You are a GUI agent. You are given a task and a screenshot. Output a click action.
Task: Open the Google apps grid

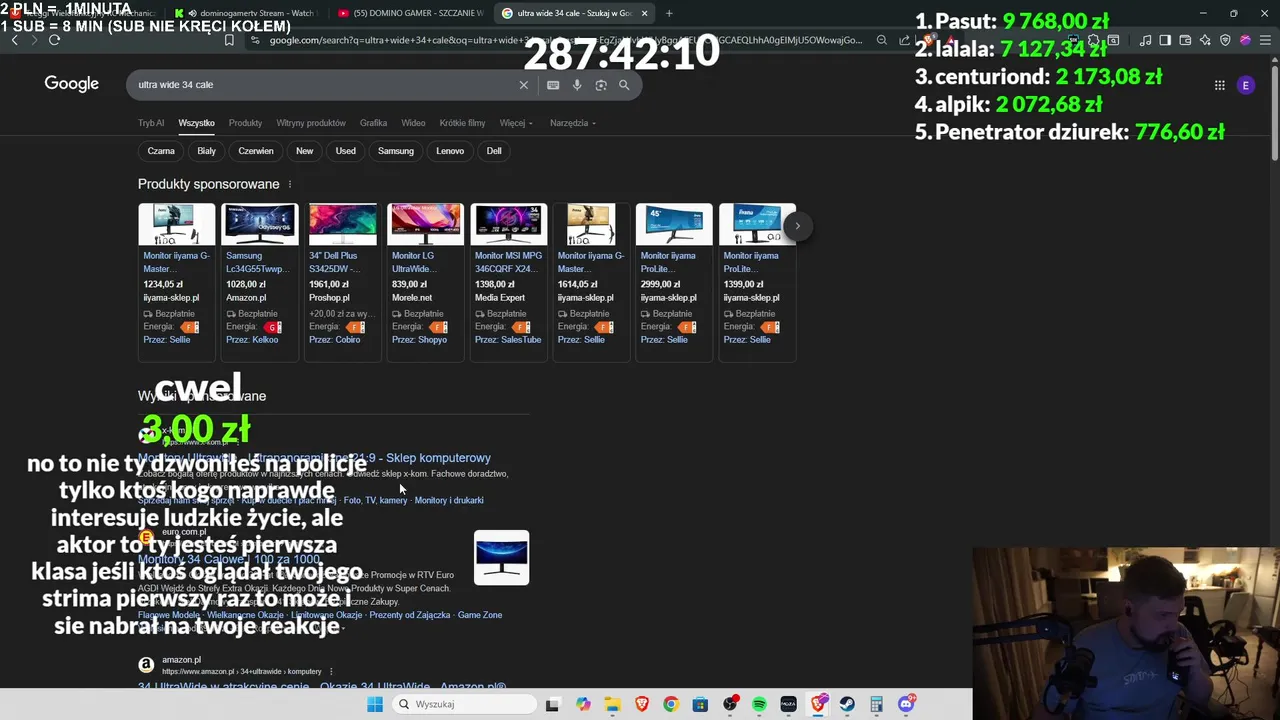pyautogui.click(x=1219, y=85)
